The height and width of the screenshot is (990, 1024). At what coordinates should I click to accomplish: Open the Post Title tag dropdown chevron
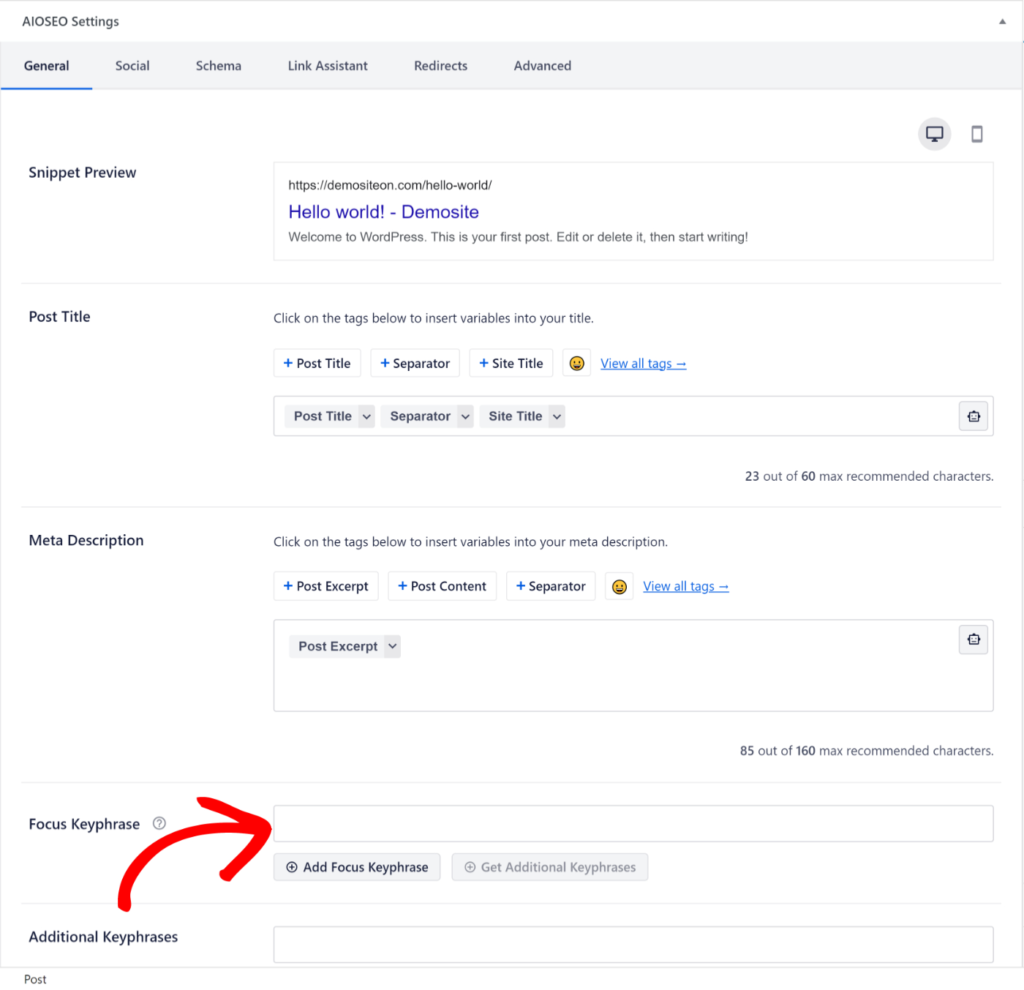366,416
